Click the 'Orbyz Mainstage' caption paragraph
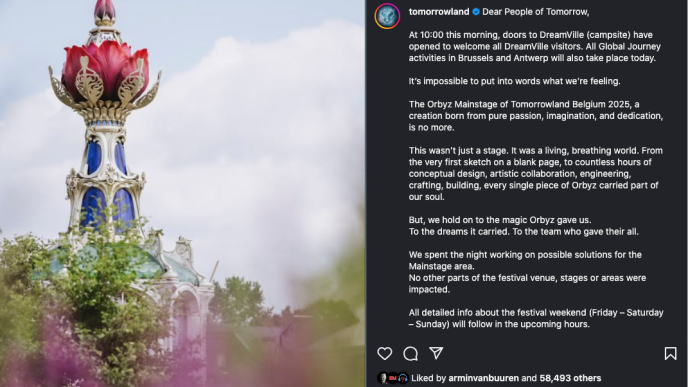The height and width of the screenshot is (387, 688). pyautogui.click(x=536, y=116)
